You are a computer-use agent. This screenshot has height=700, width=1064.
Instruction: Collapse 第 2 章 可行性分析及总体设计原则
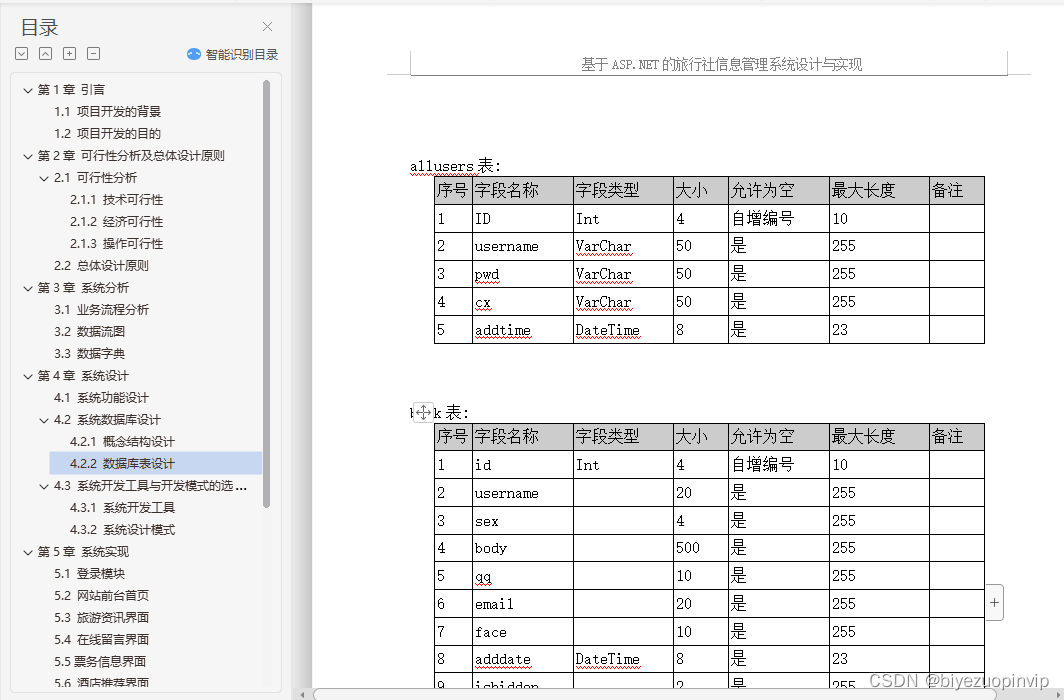click(x=27, y=155)
